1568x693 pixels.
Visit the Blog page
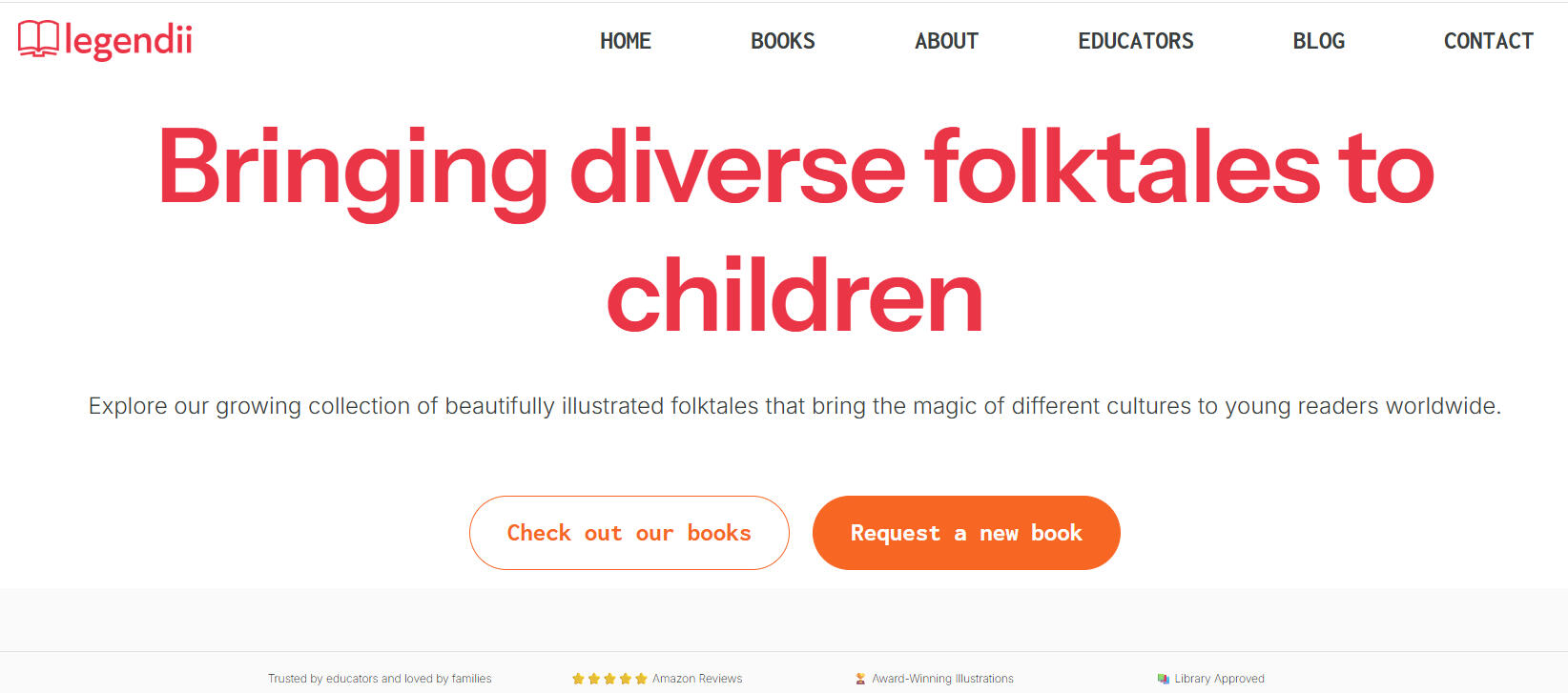point(1318,41)
